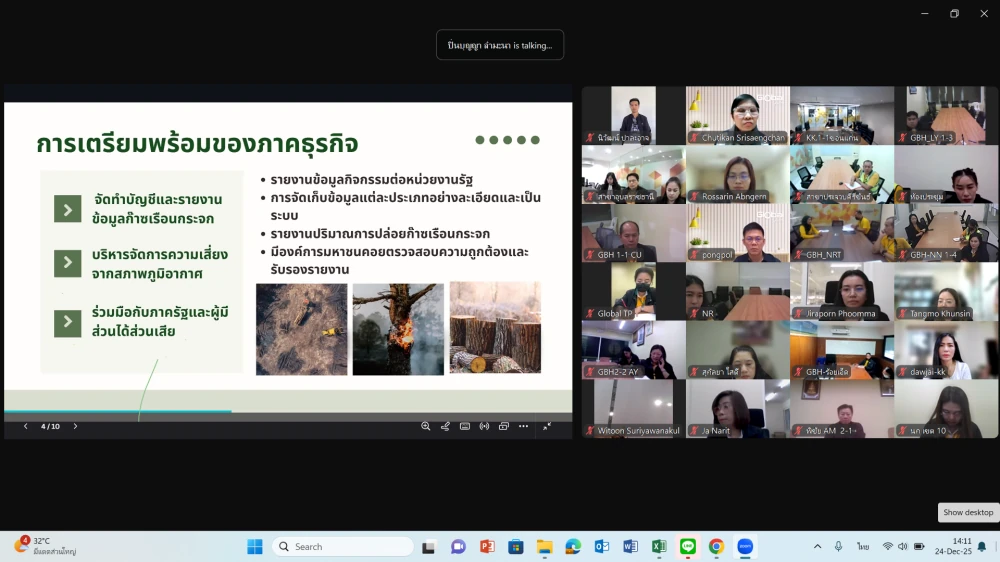The width and height of the screenshot is (1000, 562).
Task: Select the Global TP participant tile
Action: click(x=634, y=292)
